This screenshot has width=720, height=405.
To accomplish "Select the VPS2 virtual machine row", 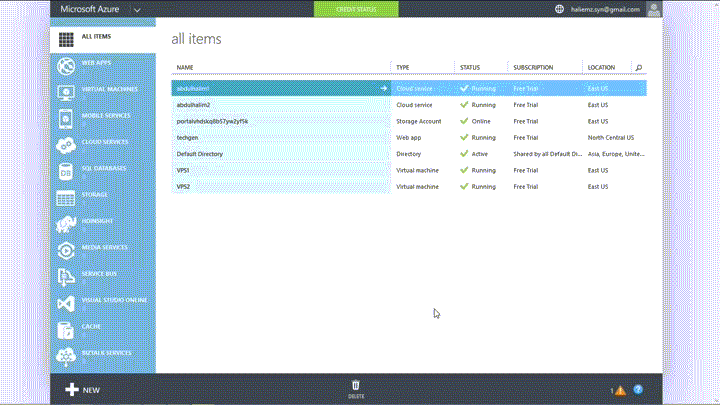I will point(409,187).
